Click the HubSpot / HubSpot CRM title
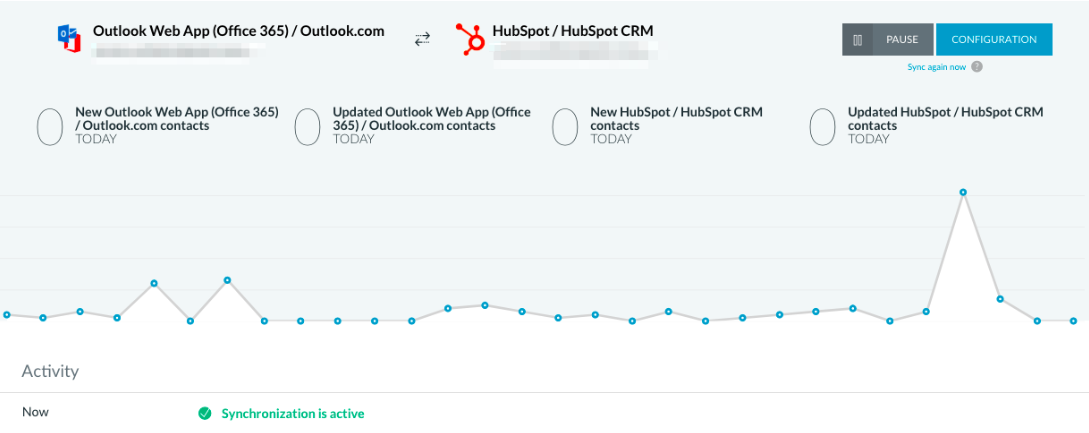 [x=572, y=31]
